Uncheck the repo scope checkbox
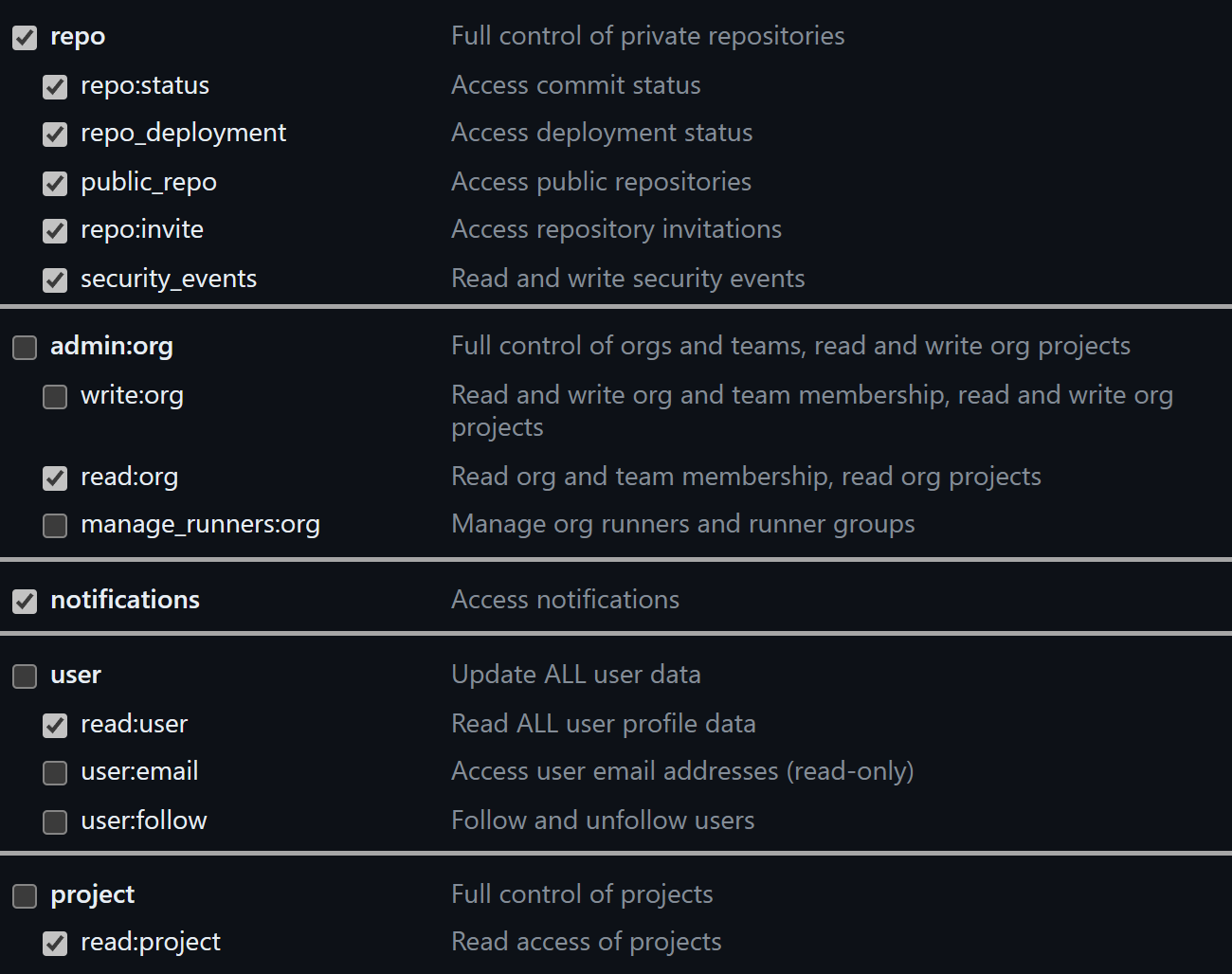Image resolution: width=1232 pixels, height=974 pixels. pyautogui.click(x=25, y=38)
